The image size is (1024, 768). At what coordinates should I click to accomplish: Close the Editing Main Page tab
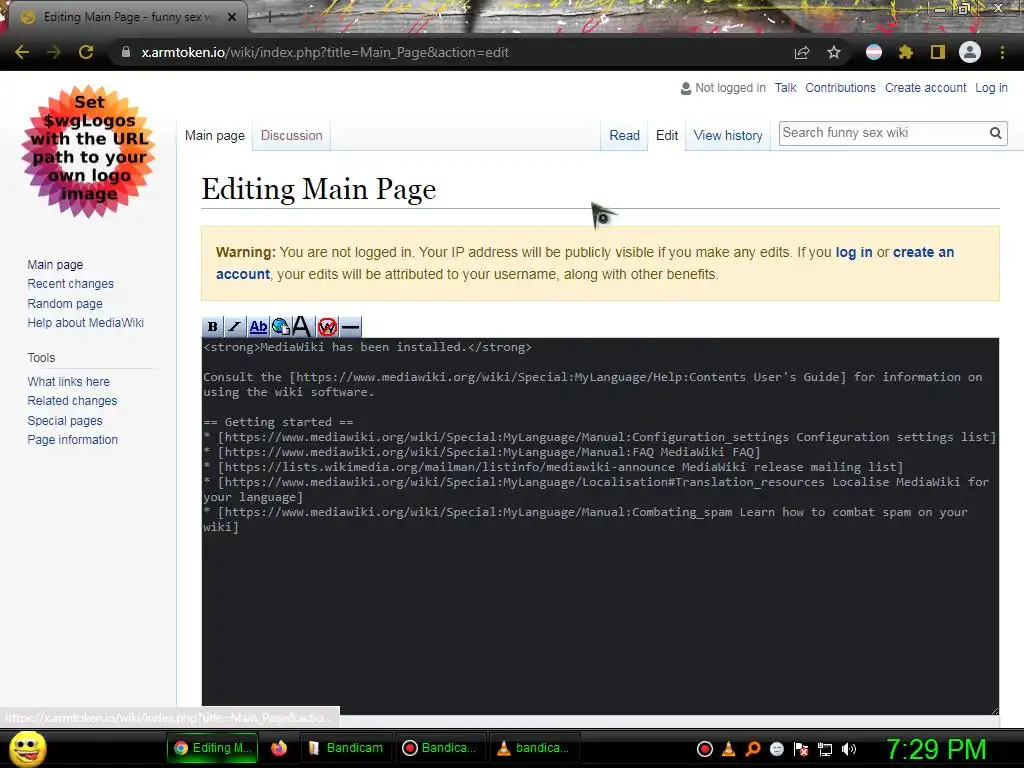point(232,18)
